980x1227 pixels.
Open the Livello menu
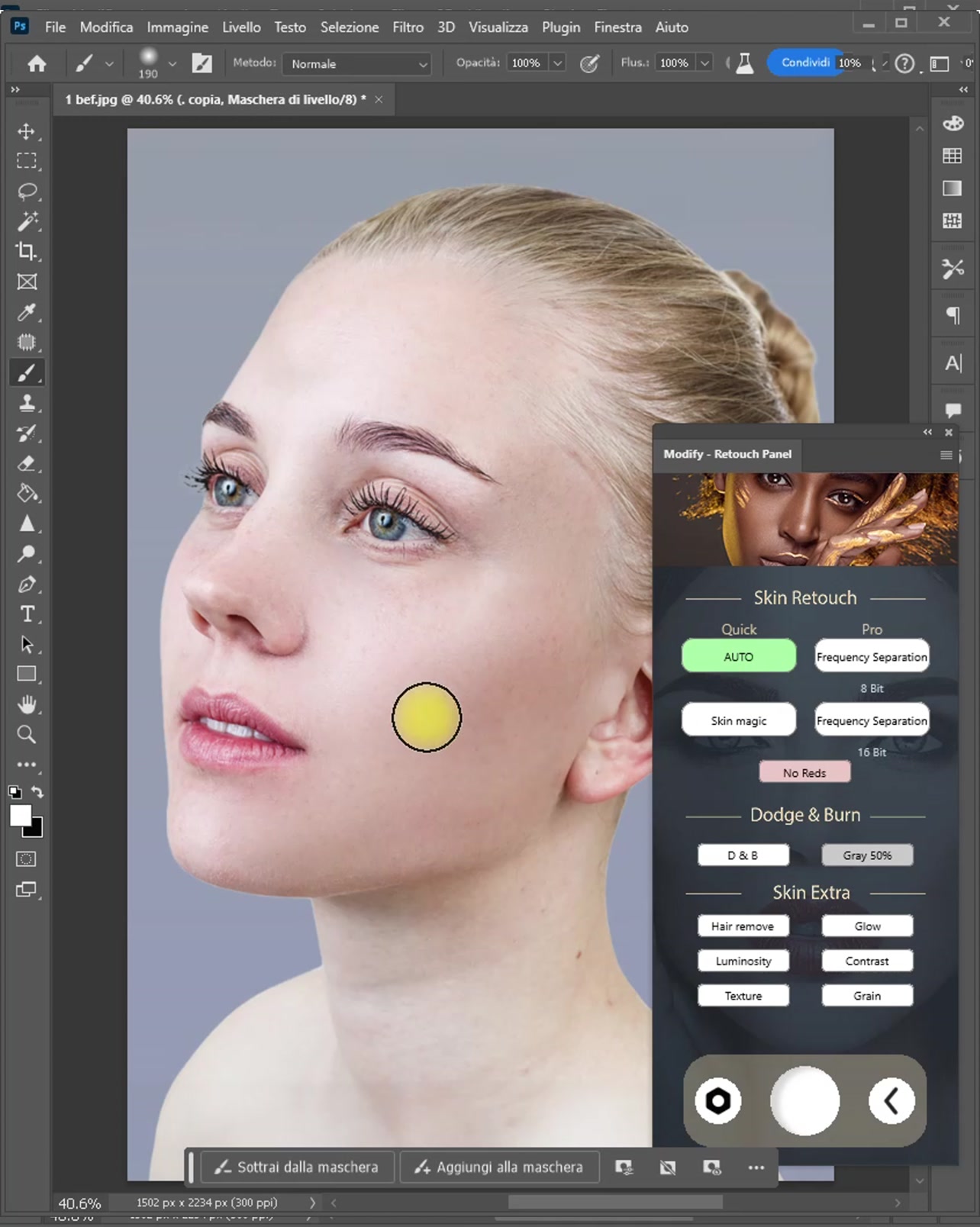(241, 27)
